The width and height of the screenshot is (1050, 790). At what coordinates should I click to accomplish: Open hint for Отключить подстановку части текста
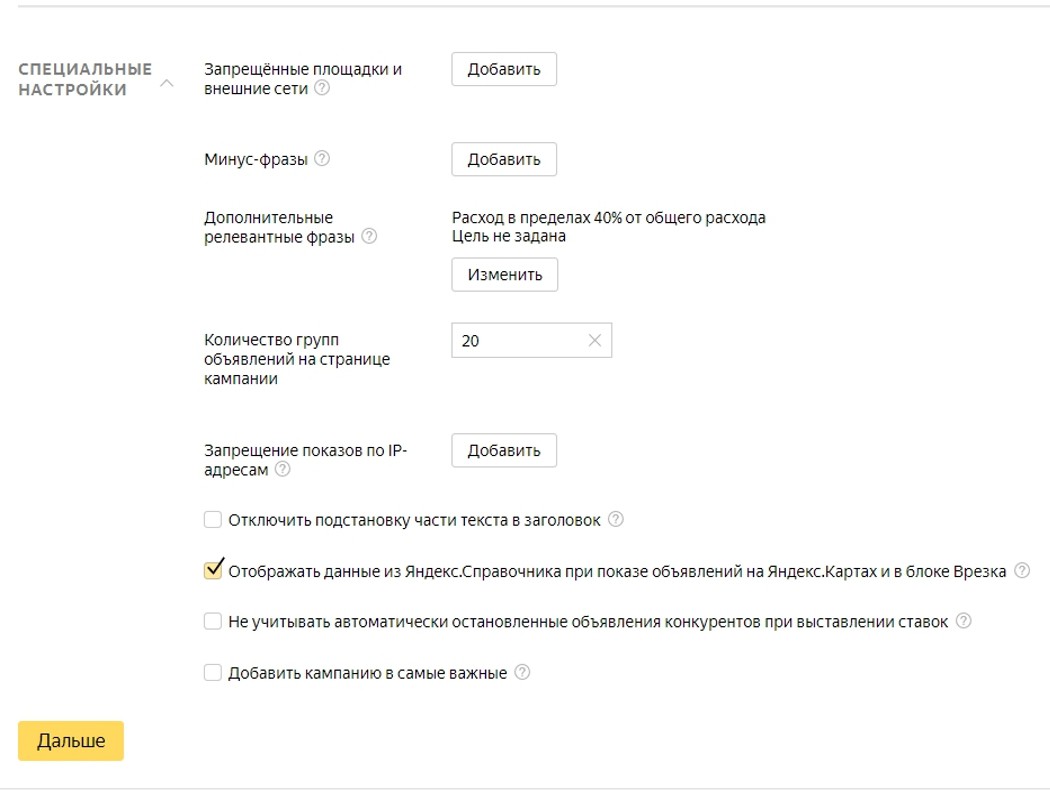pyautogui.click(x=615, y=520)
